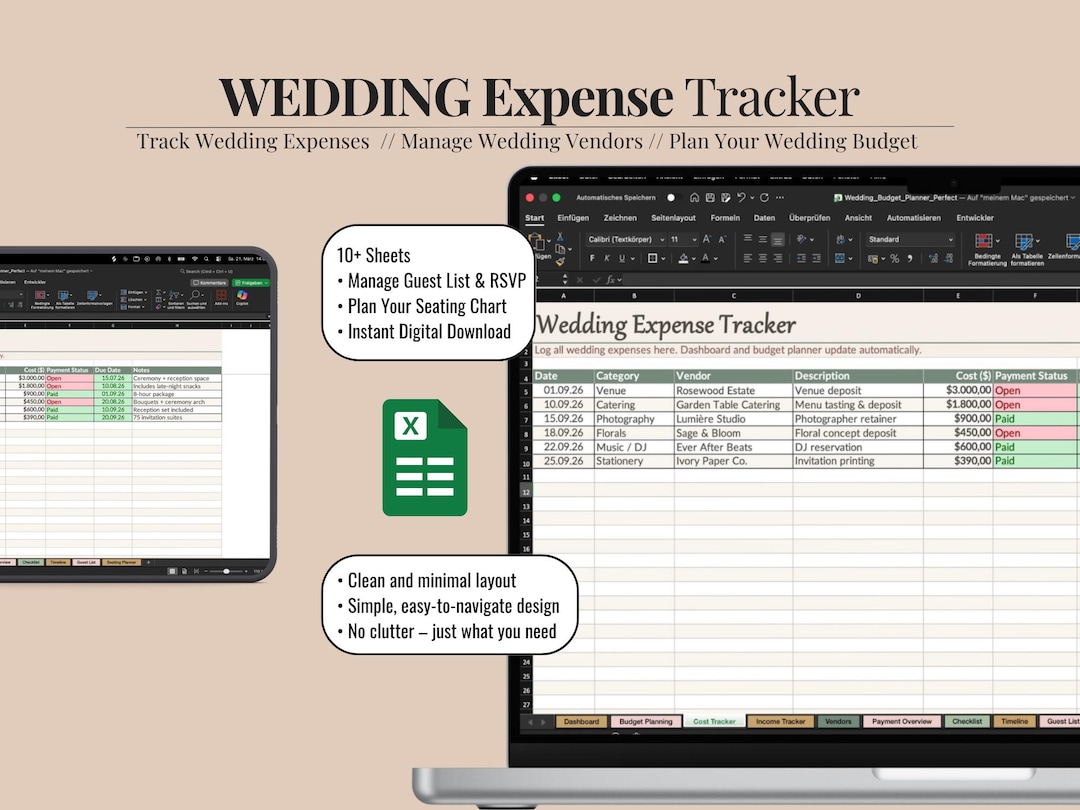Toggle bold F button in laptop ribbon
This screenshot has height=810, width=1080.
tap(592, 258)
